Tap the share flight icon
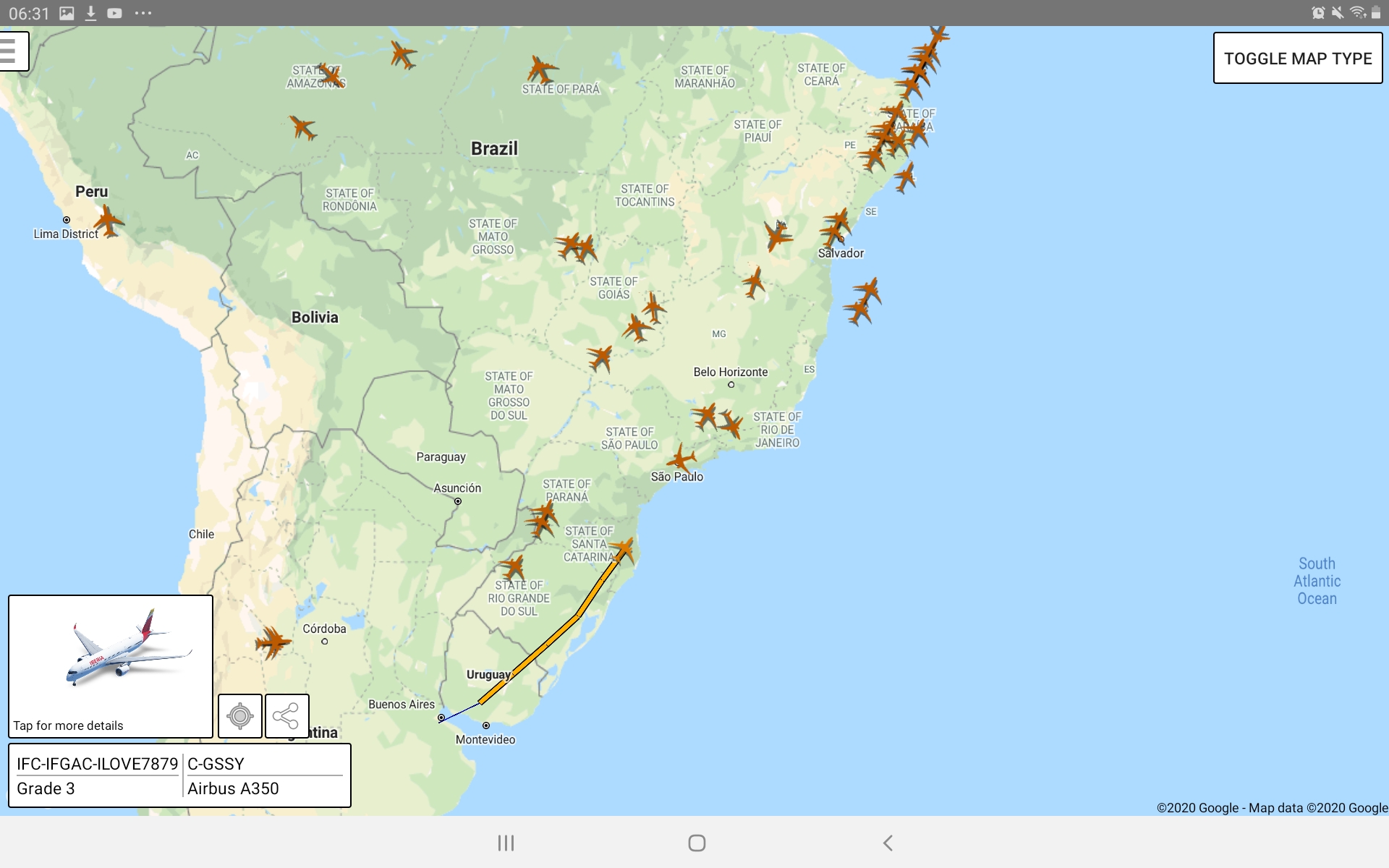This screenshot has height=868, width=1389. pos(286,716)
